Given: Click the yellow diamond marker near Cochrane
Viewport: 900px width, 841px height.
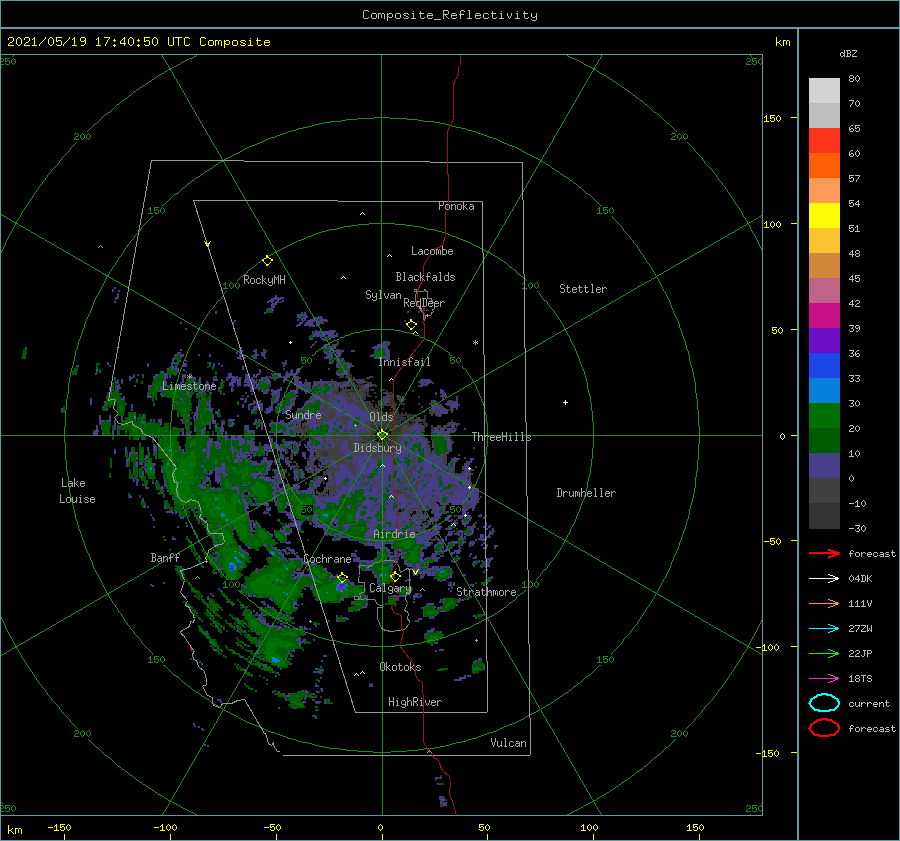Looking at the screenshot, I should (342, 578).
